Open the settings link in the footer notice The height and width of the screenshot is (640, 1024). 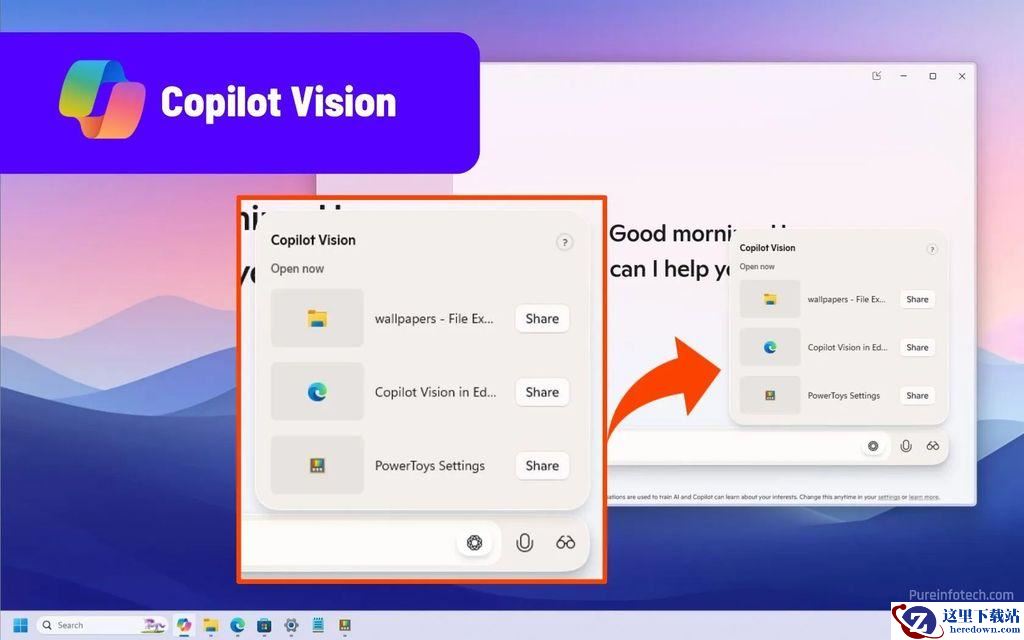tap(889, 498)
